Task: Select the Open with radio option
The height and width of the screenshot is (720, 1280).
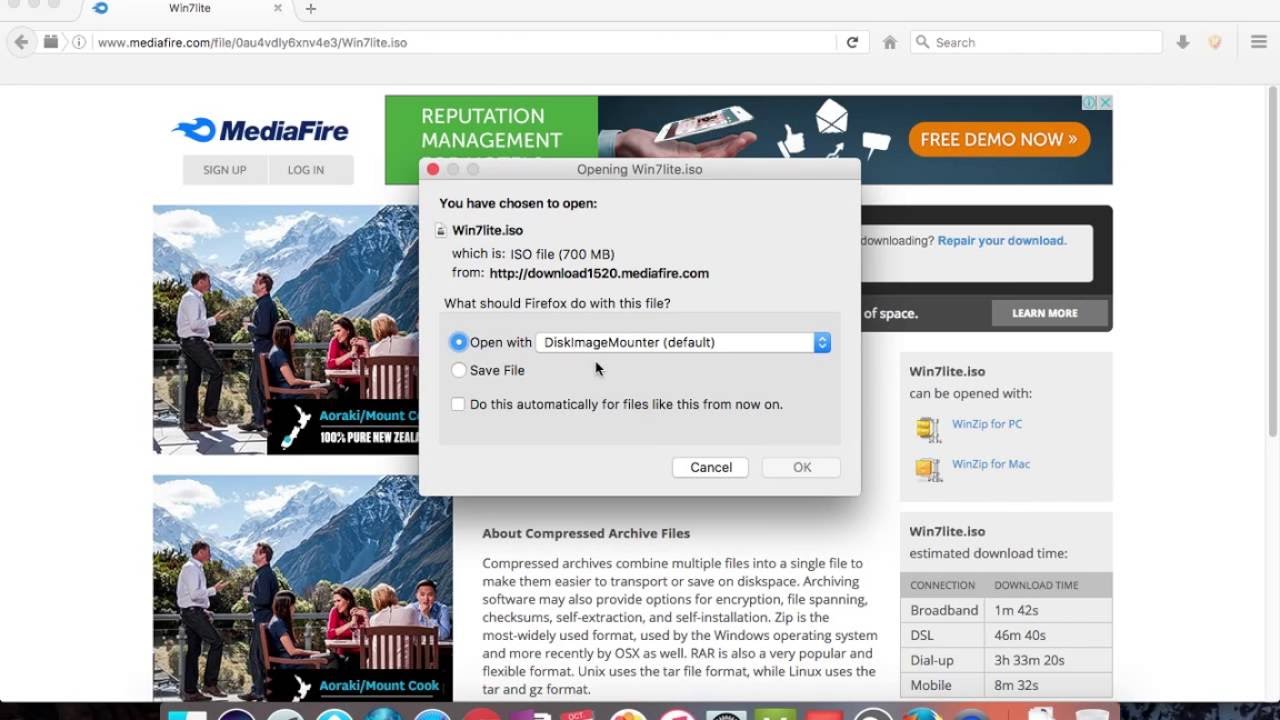Action: click(x=458, y=342)
